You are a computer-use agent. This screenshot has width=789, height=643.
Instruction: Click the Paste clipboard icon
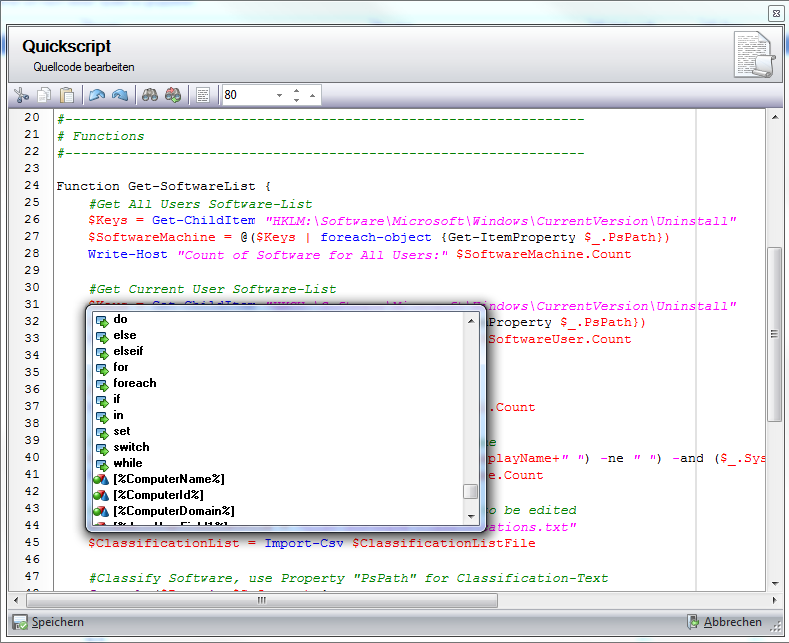pyautogui.click(x=67, y=95)
